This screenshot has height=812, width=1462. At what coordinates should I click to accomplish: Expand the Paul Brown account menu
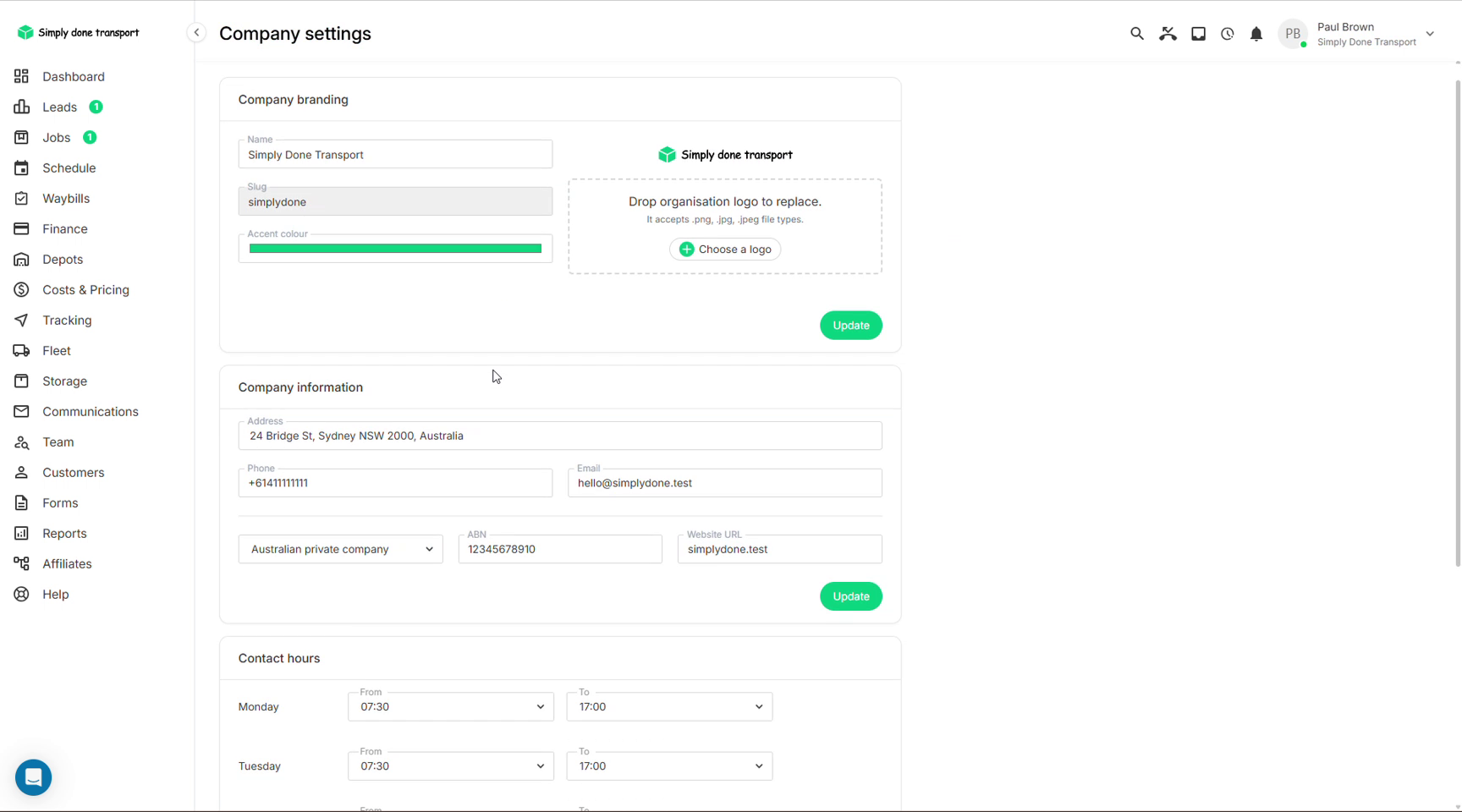click(1430, 34)
